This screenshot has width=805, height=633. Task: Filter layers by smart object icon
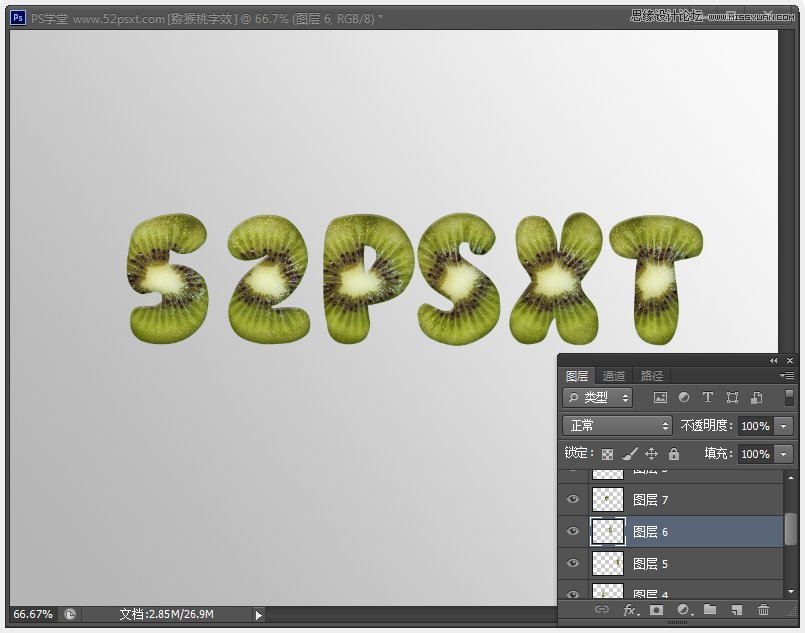756,397
